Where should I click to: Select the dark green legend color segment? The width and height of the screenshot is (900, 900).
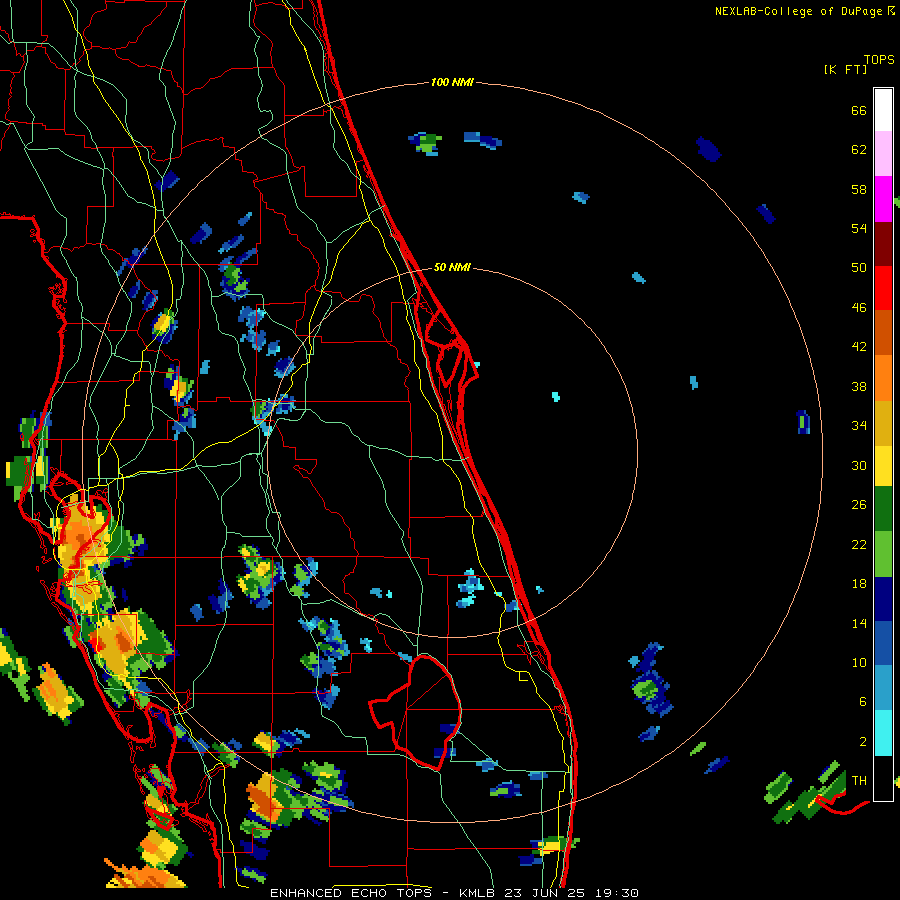pyautogui.click(x=883, y=509)
